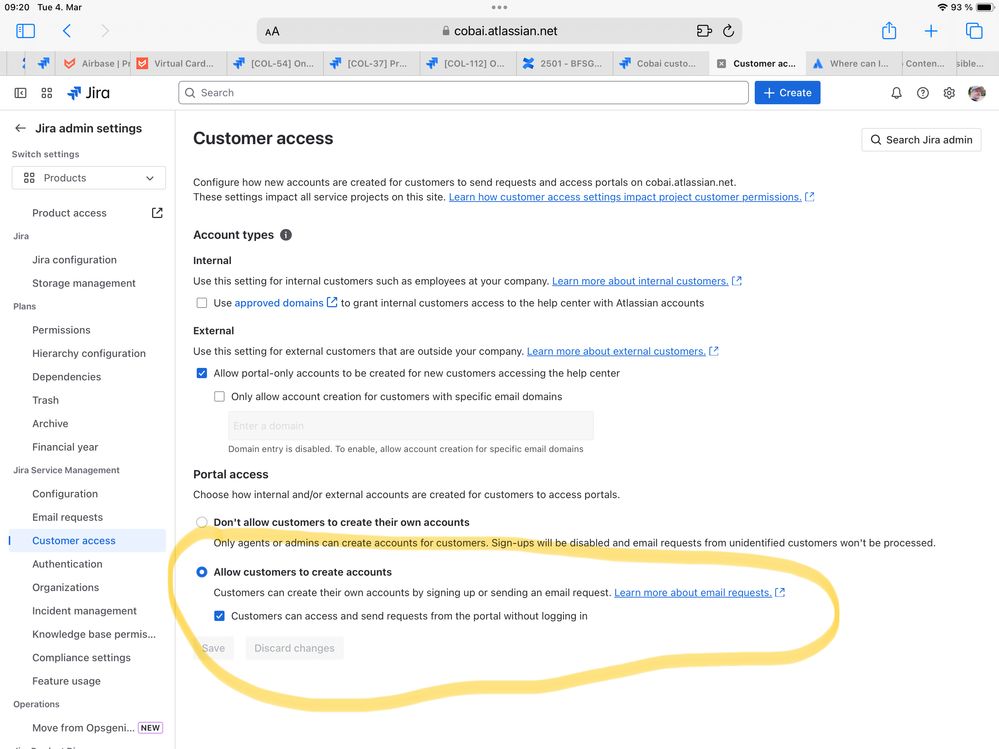Open Jira configuration in sidebar
999x749 pixels.
tap(75, 260)
